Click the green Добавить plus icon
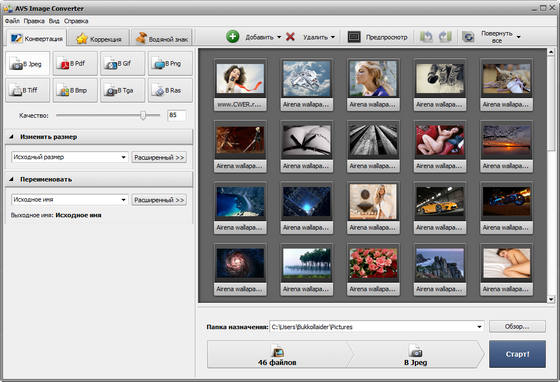 pyautogui.click(x=232, y=36)
